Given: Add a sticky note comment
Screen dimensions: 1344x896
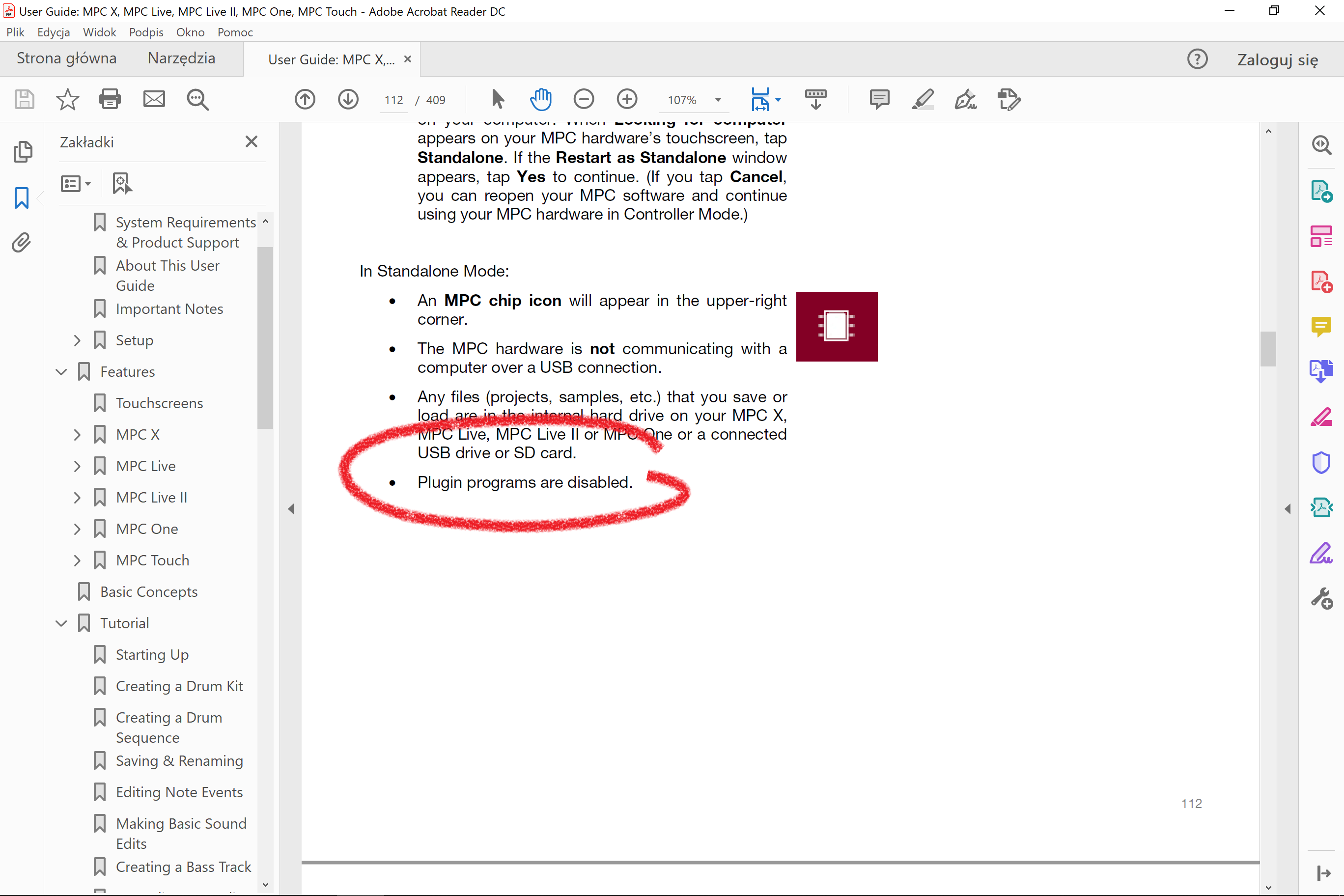Looking at the screenshot, I should [879, 99].
